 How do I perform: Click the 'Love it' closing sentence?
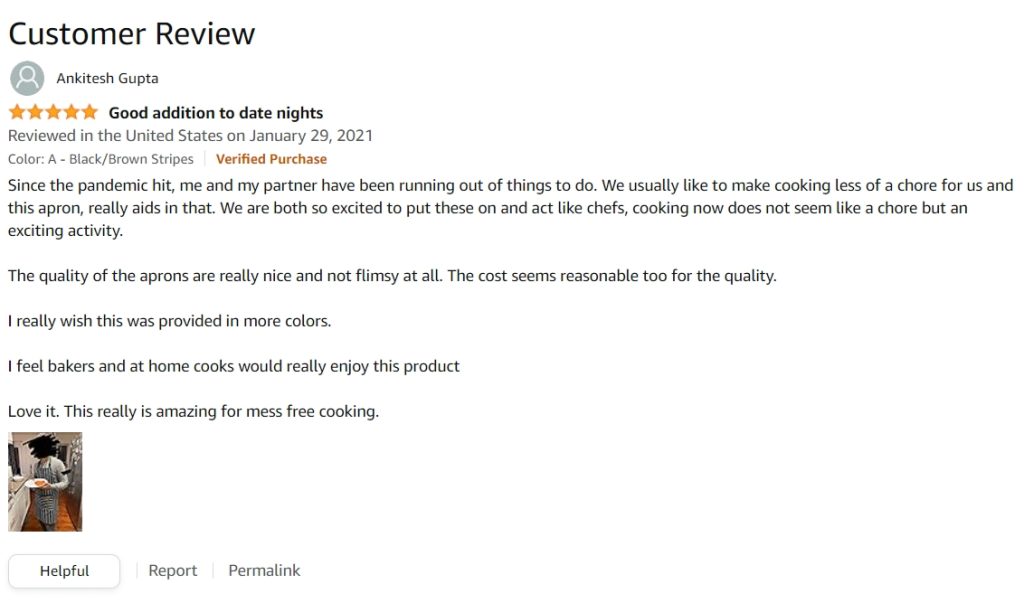click(193, 412)
